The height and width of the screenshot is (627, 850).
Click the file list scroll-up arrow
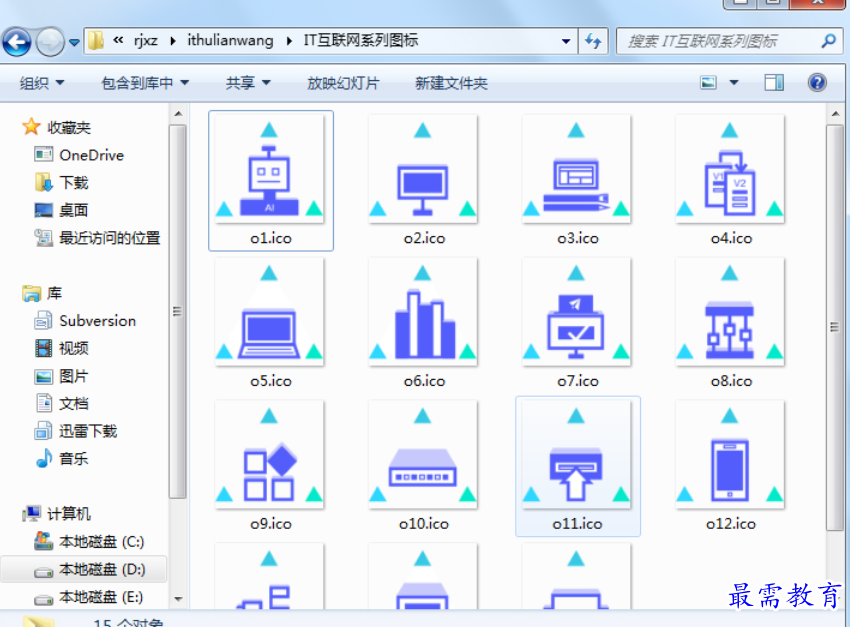tap(835, 114)
